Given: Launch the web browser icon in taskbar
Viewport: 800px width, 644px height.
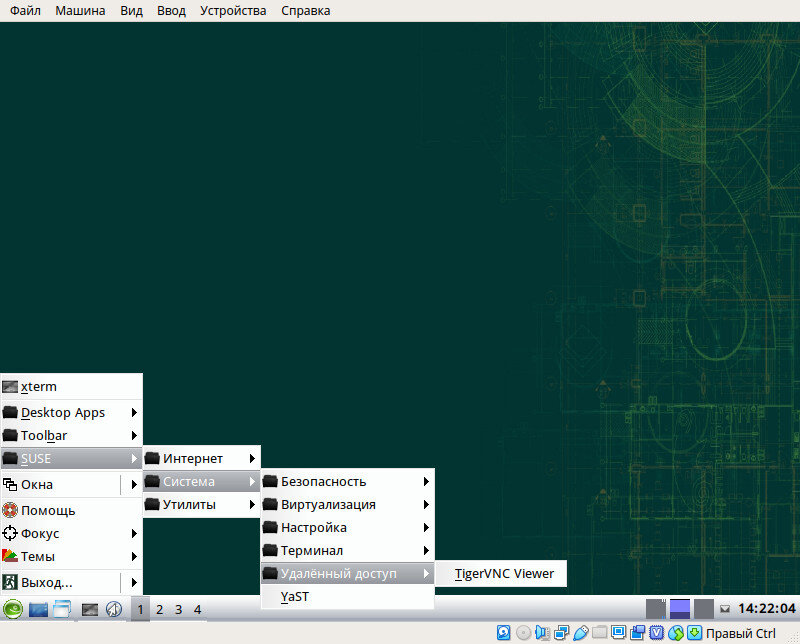Looking at the screenshot, I should tap(114, 609).
